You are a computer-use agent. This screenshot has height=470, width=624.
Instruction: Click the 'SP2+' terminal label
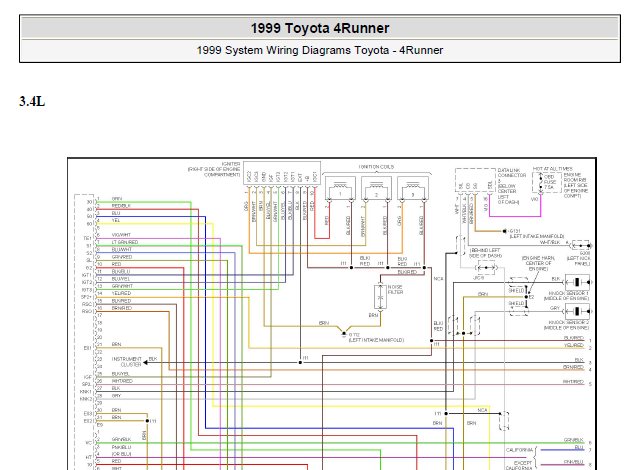[x=86, y=297]
